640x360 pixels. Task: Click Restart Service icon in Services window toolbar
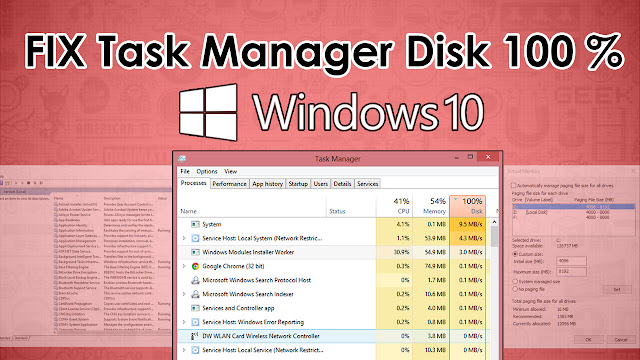pos(41,183)
